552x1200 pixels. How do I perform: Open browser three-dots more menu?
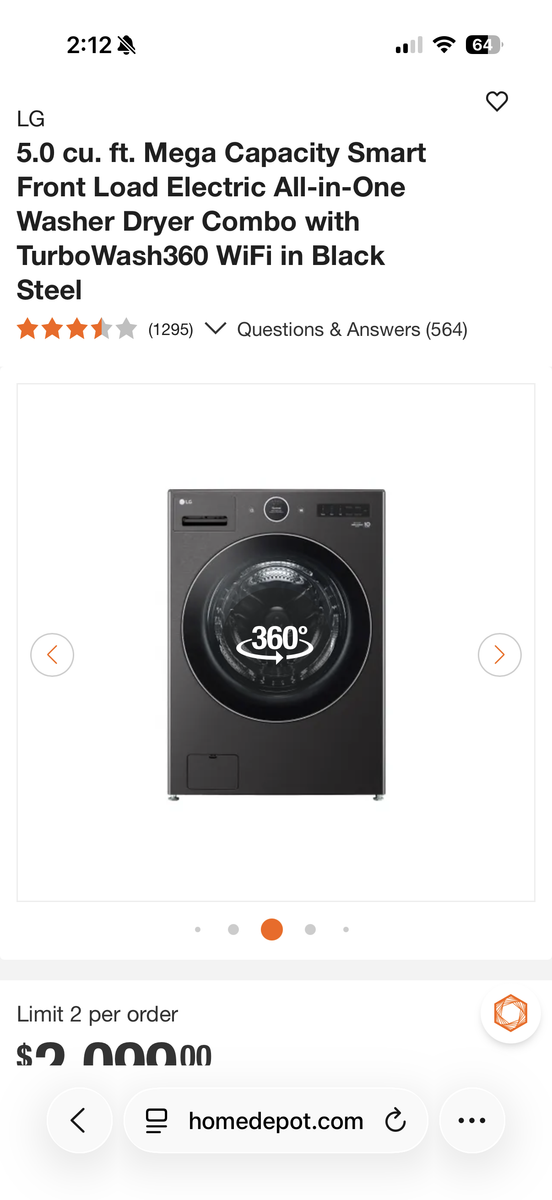pyautogui.click(x=471, y=1120)
